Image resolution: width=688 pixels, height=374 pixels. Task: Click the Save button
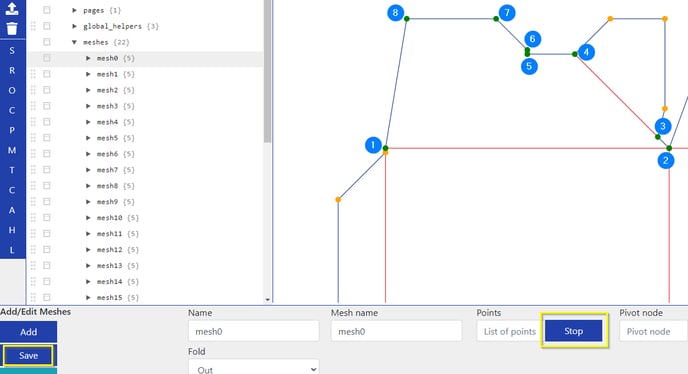pos(29,356)
